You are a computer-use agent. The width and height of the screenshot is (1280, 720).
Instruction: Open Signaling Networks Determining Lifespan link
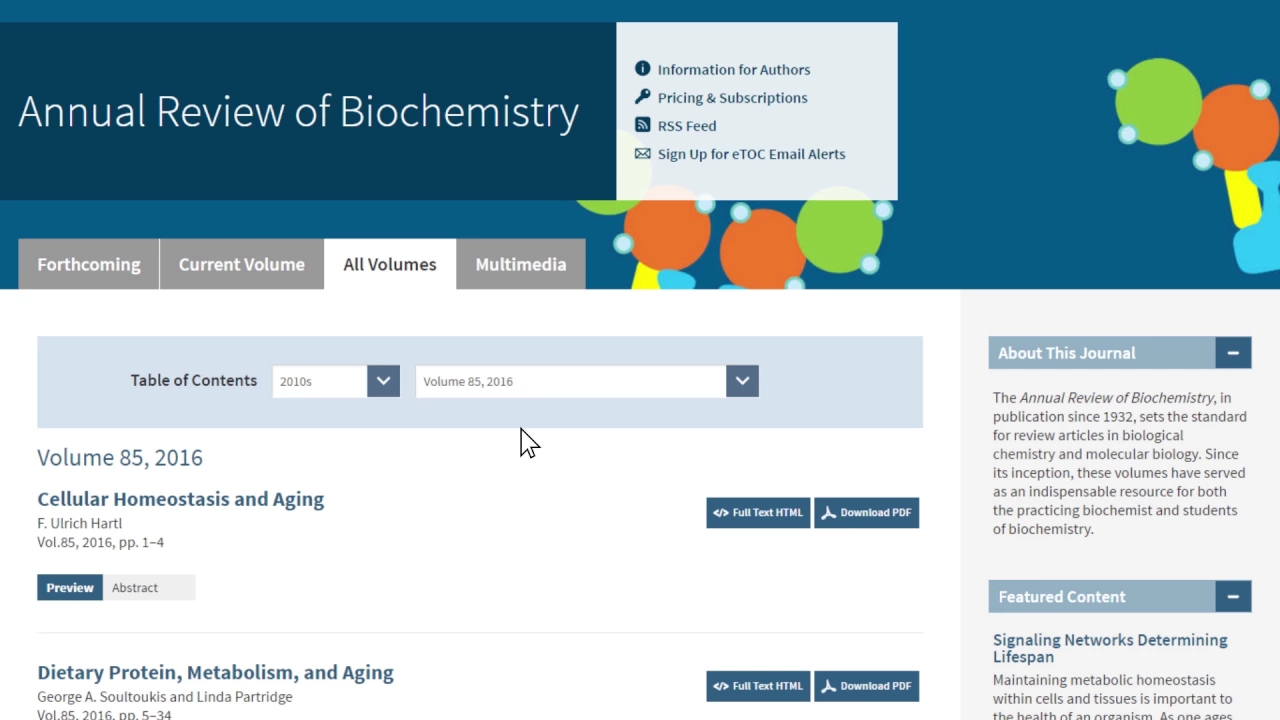tap(1110, 648)
